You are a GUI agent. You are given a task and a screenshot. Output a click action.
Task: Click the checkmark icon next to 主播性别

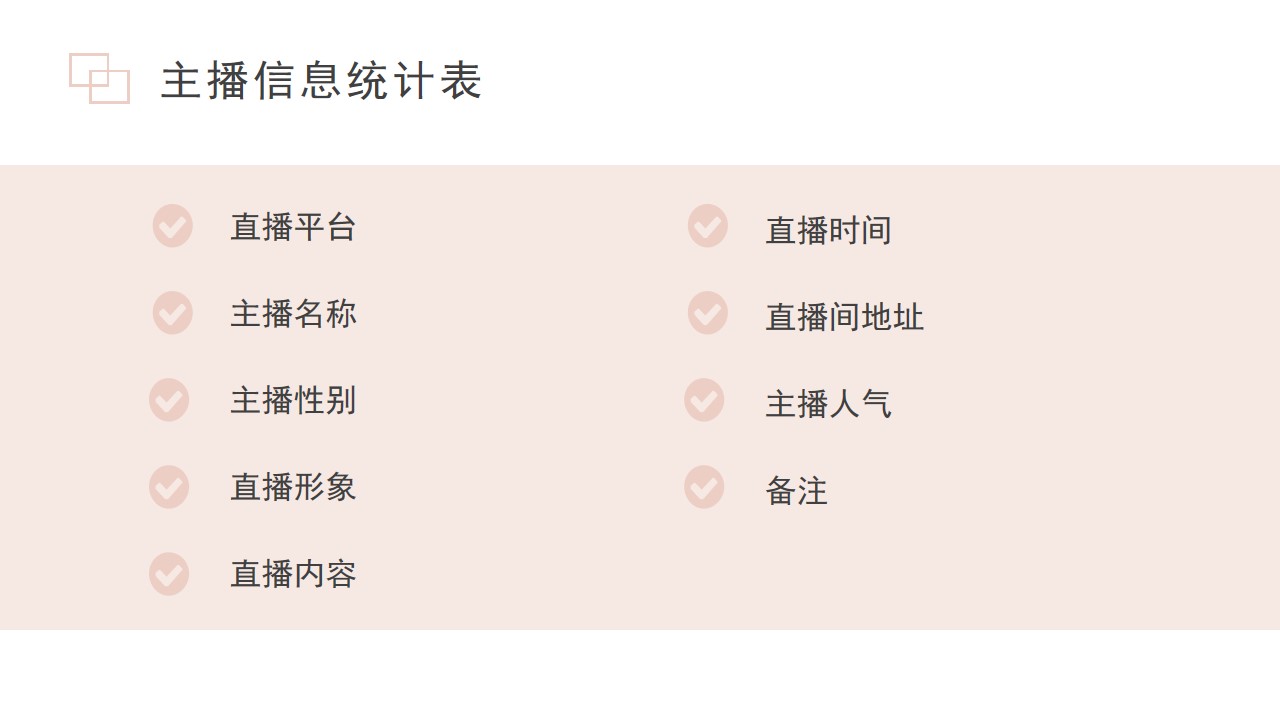point(169,400)
